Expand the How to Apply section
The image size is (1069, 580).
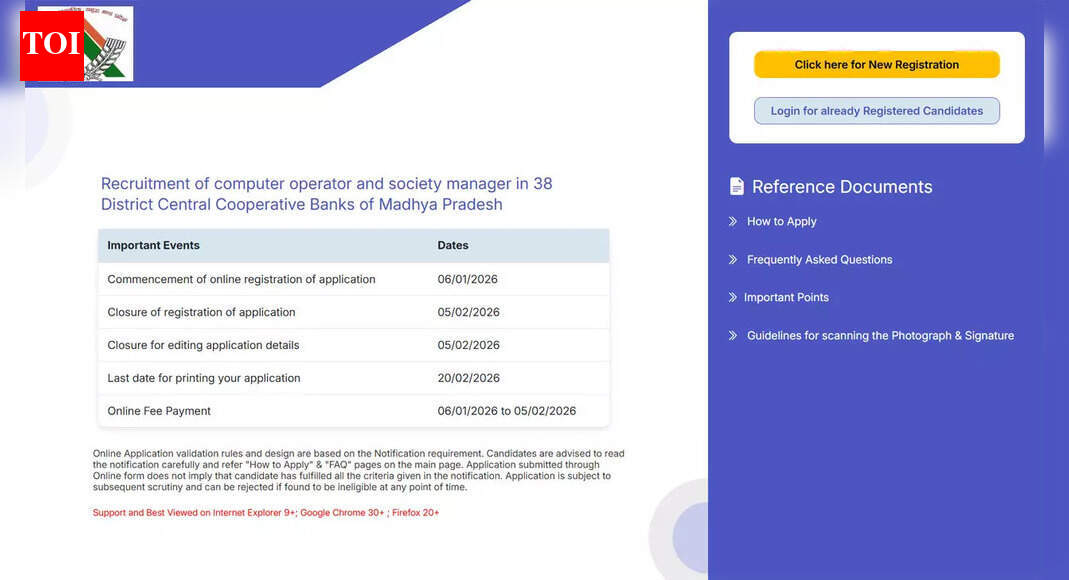point(781,221)
